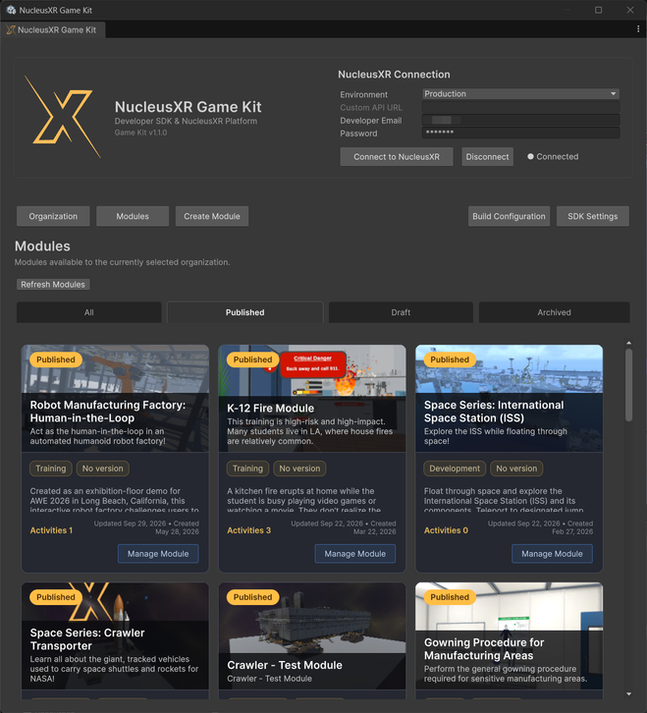Click title 'Robot Manufacturing Factory: Human-in-the-Loop'

pyautogui.click(x=108, y=412)
